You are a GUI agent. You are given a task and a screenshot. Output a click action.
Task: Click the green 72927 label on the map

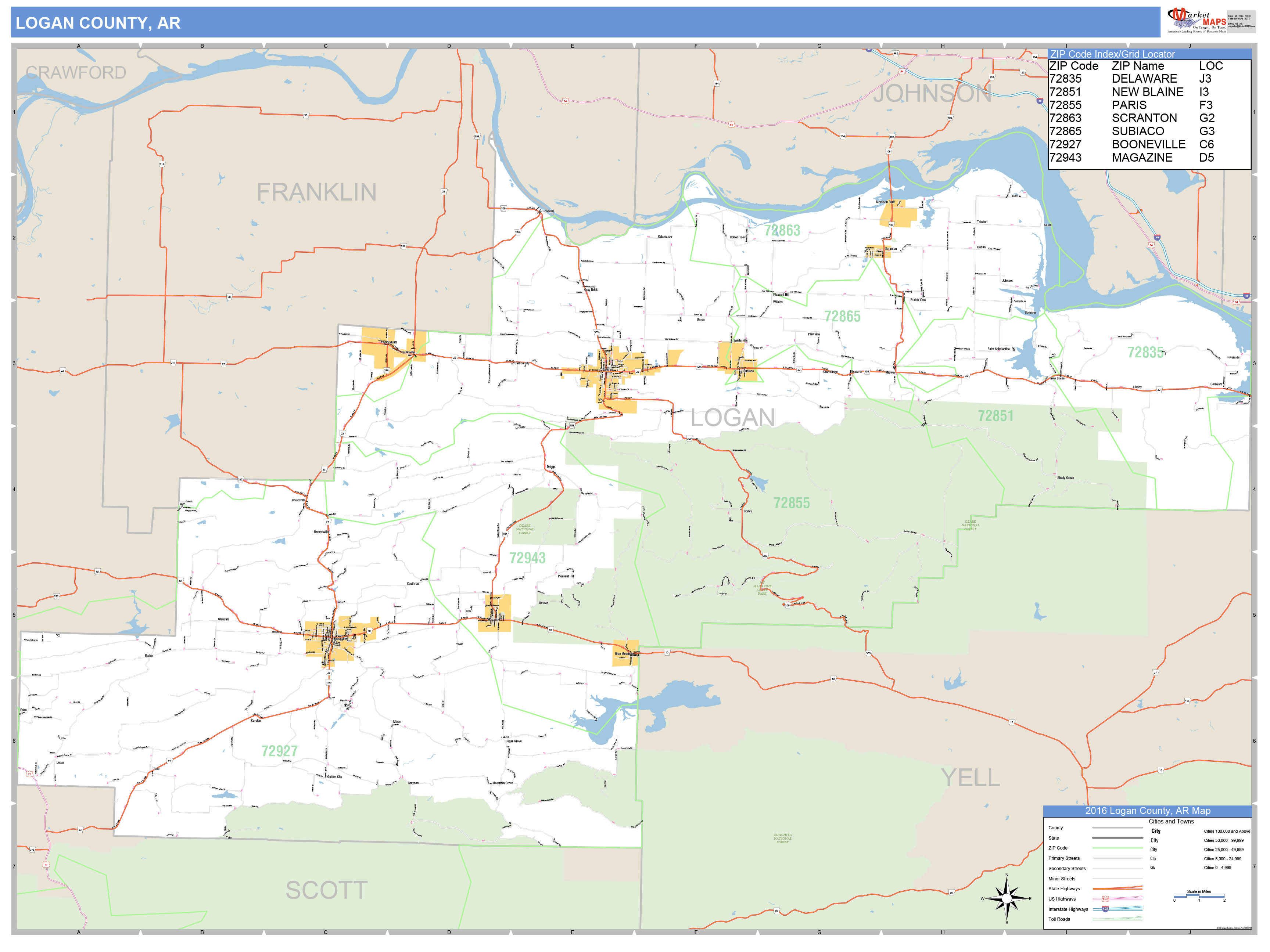[279, 751]
